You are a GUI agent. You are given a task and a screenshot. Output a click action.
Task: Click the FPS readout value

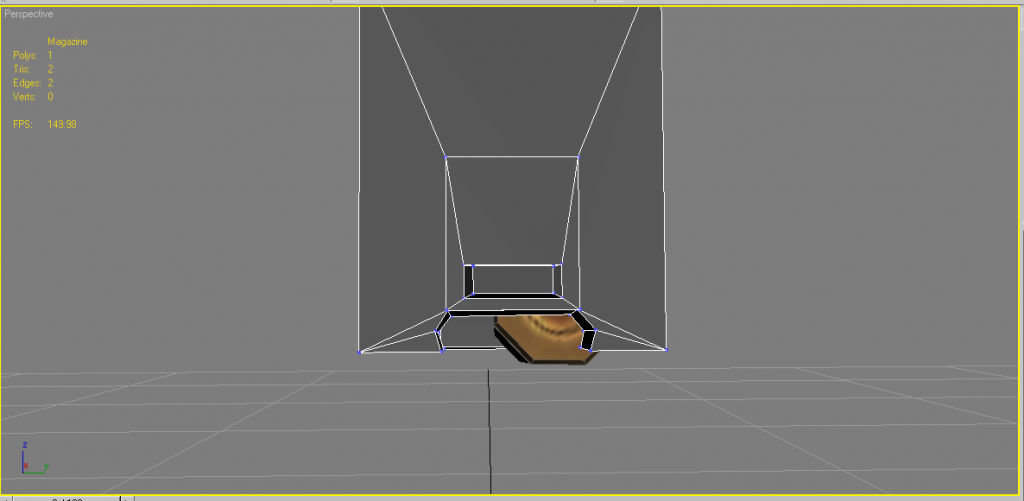click(x=62, y=124)
